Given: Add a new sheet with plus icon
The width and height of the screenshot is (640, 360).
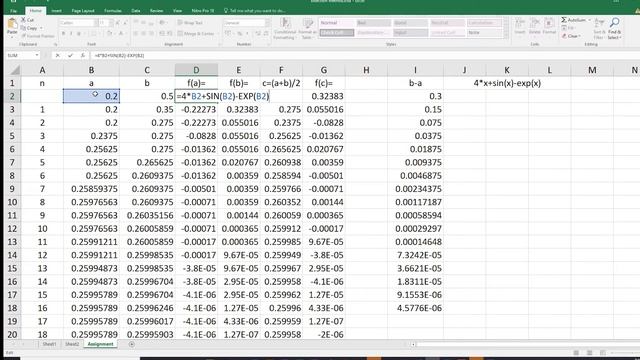Looking at the screenshot, I should [x=131, y=344].
